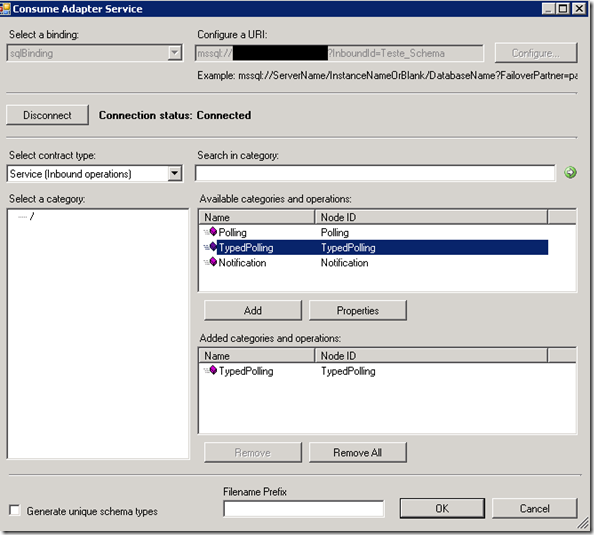Enable Generate unique schema types checkbox
The height and width of the screenshot is (535, 594).
click(x=15, y=510)
